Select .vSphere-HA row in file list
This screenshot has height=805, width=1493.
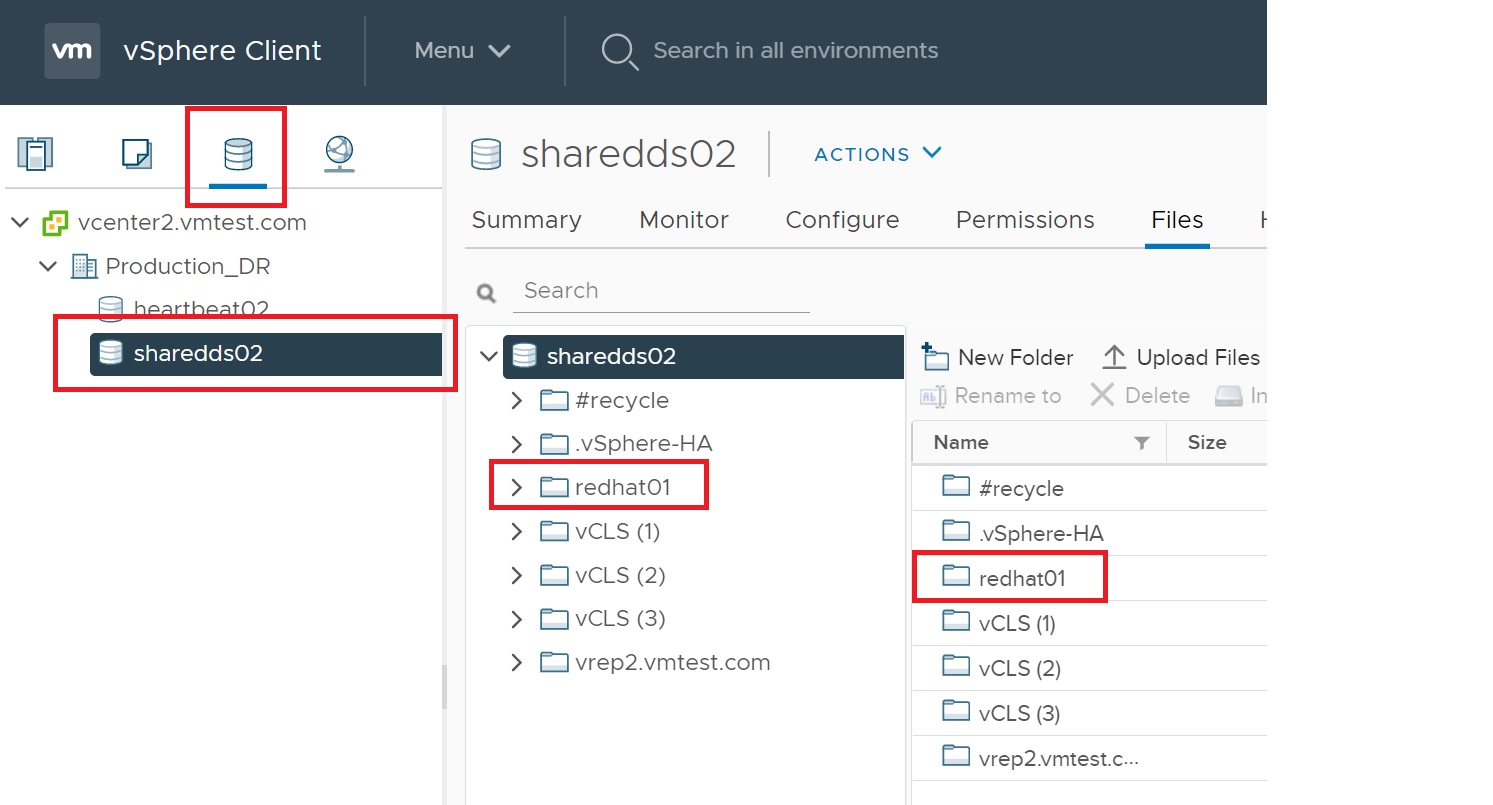1089,533
